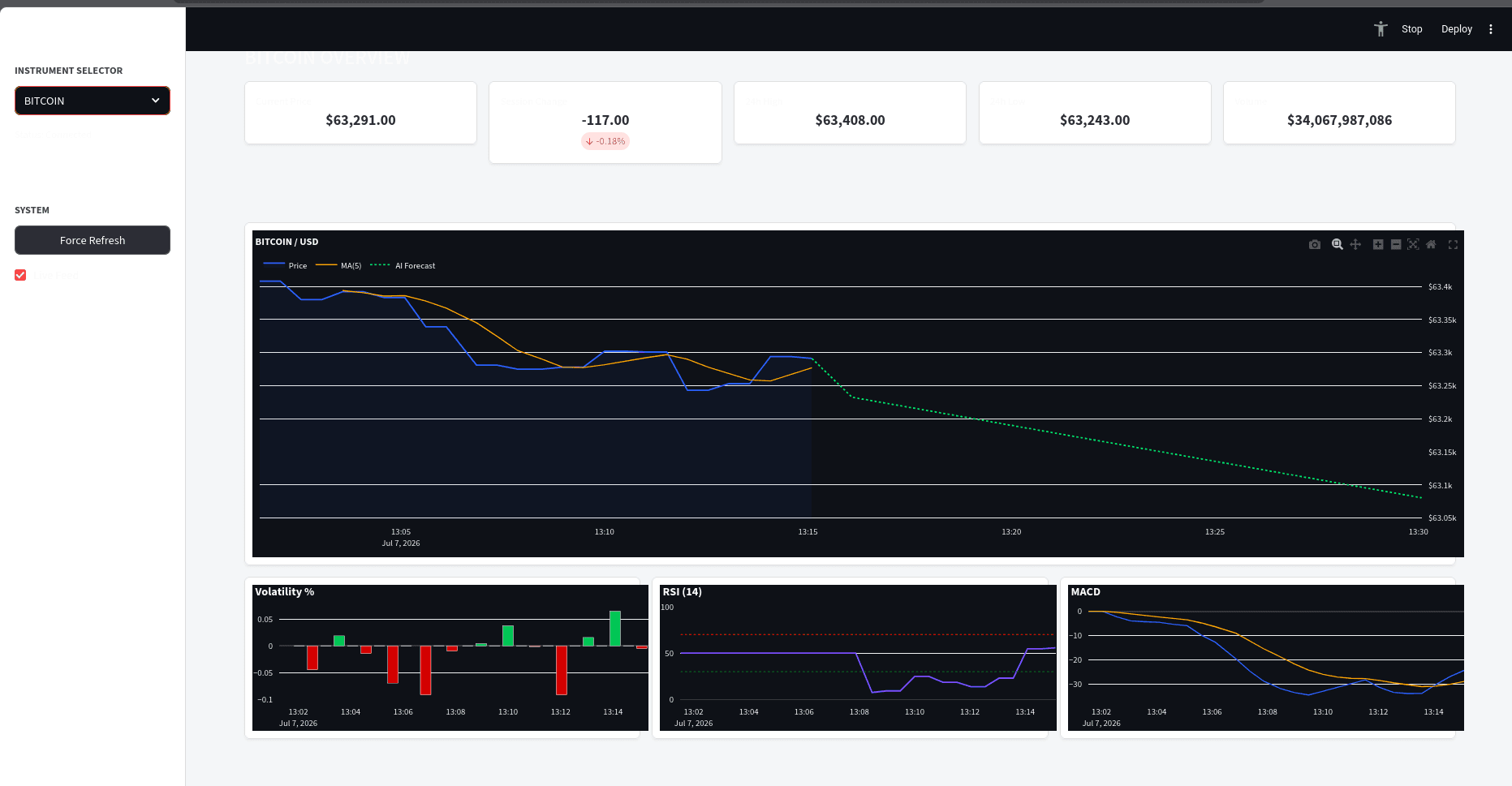Click the -30 label on MACD axis
Viewport: 1512px width, 786px height.
[x=1075, y=685]
